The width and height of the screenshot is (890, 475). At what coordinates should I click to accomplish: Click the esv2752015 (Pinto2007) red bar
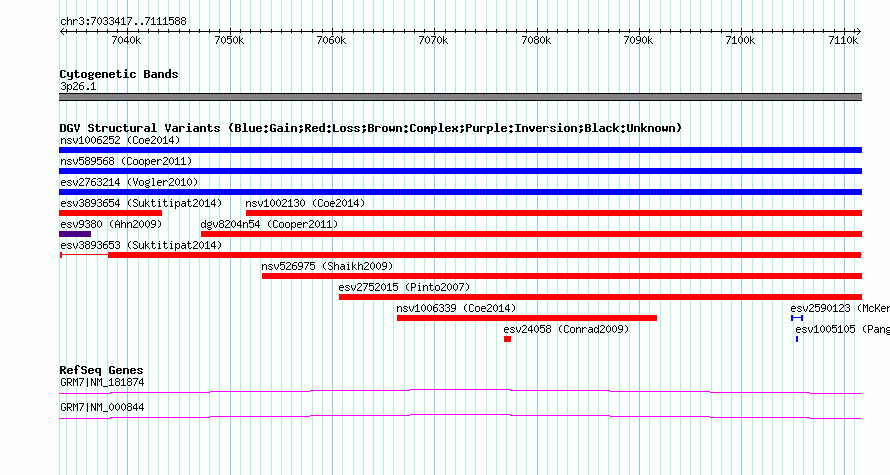click(601, 297)
